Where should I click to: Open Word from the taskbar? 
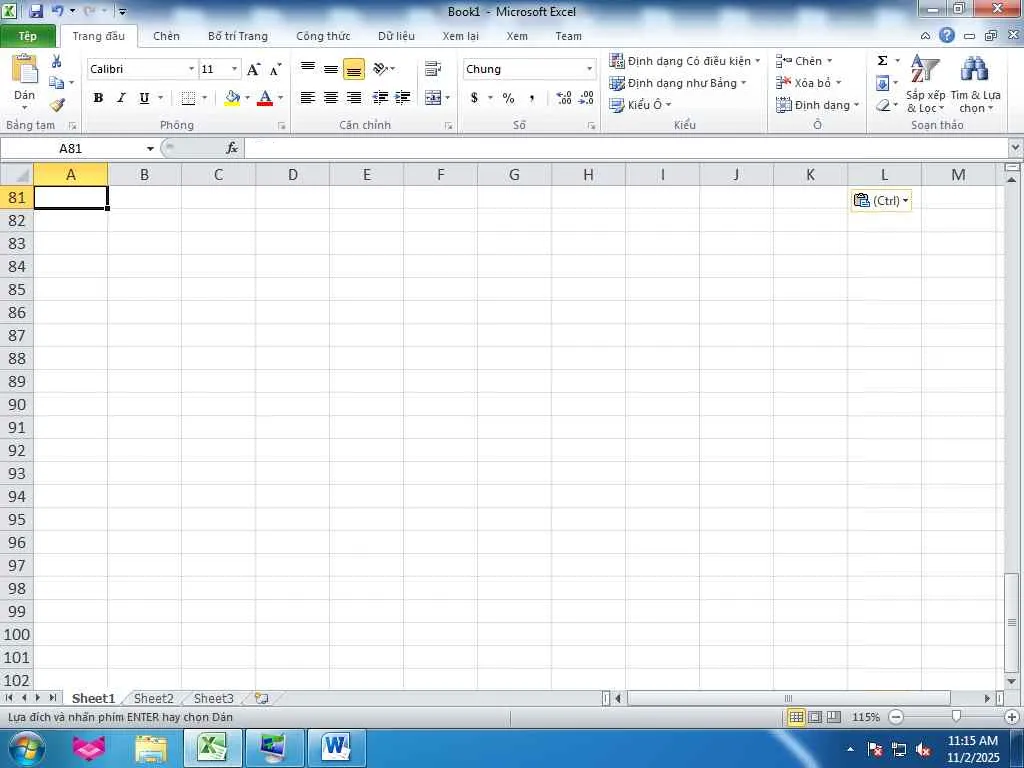[336, 748]
